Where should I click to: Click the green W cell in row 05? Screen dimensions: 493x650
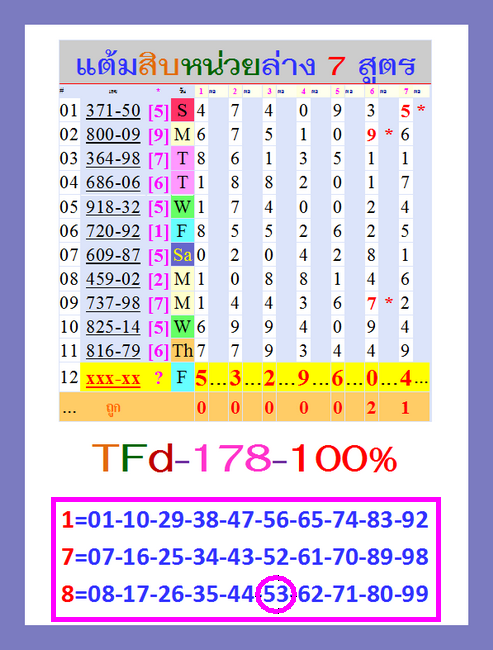[182, 206]
